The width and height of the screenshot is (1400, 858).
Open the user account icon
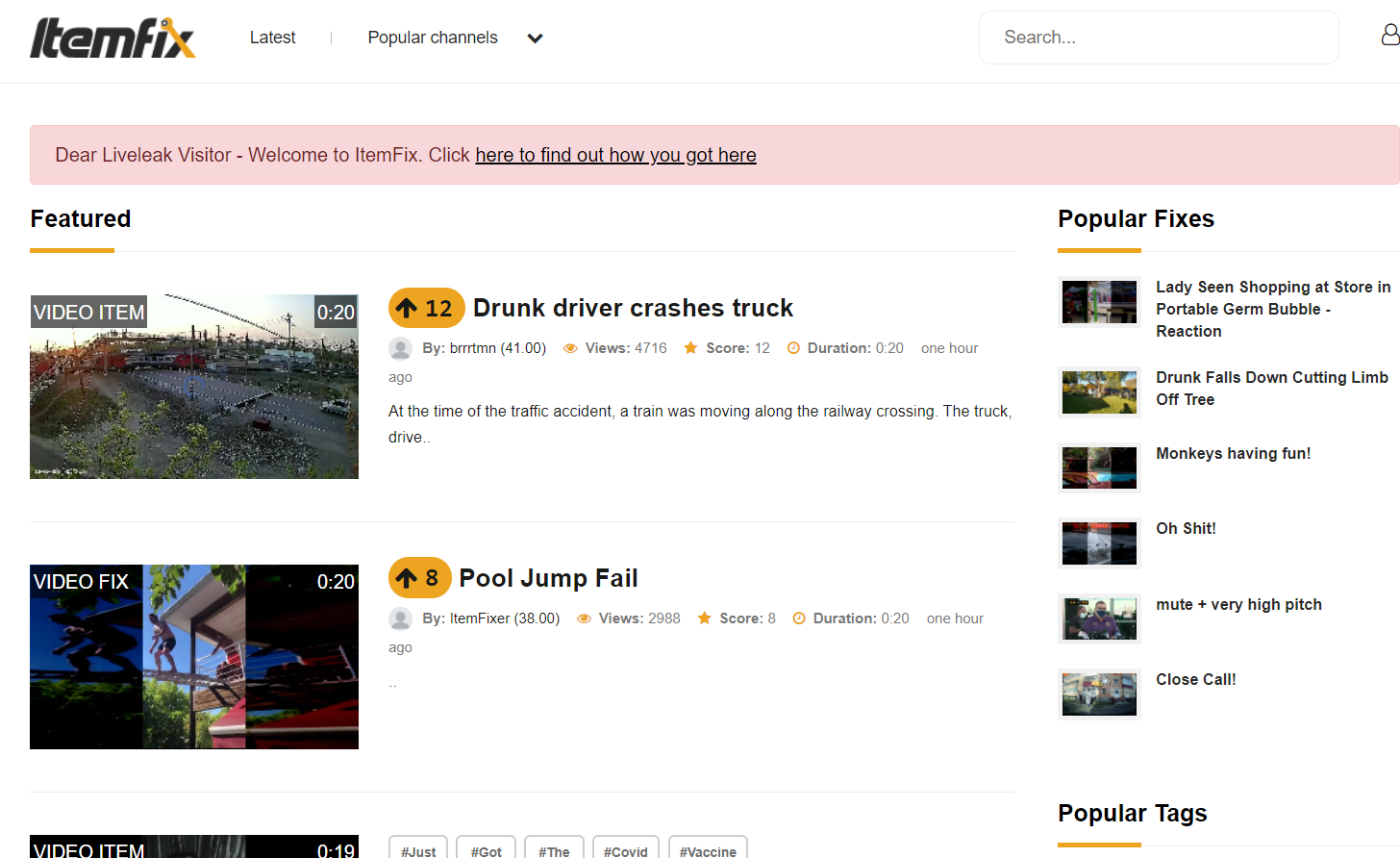coord(1390,36)
